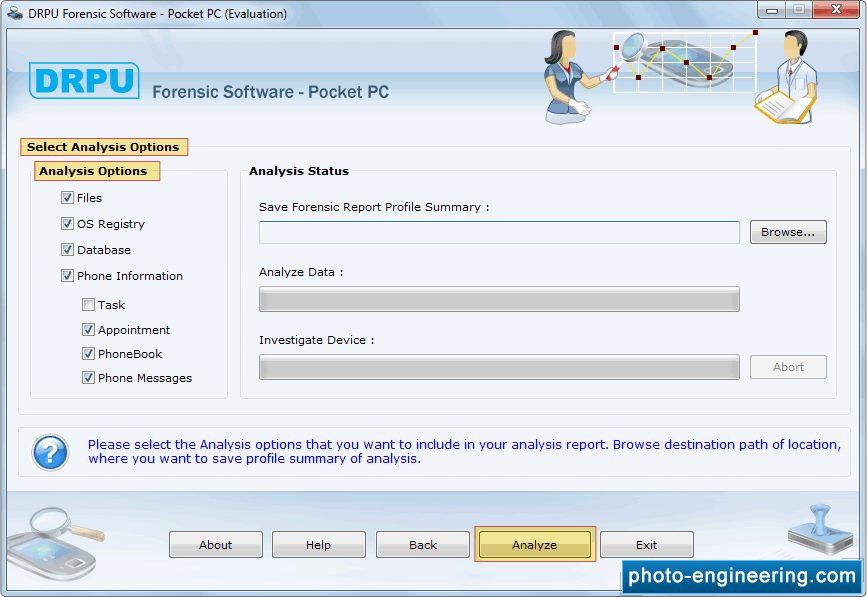This screenshot has height=597, width=867.
Task: Click the title bar application icon
Action: coord(15,13)
